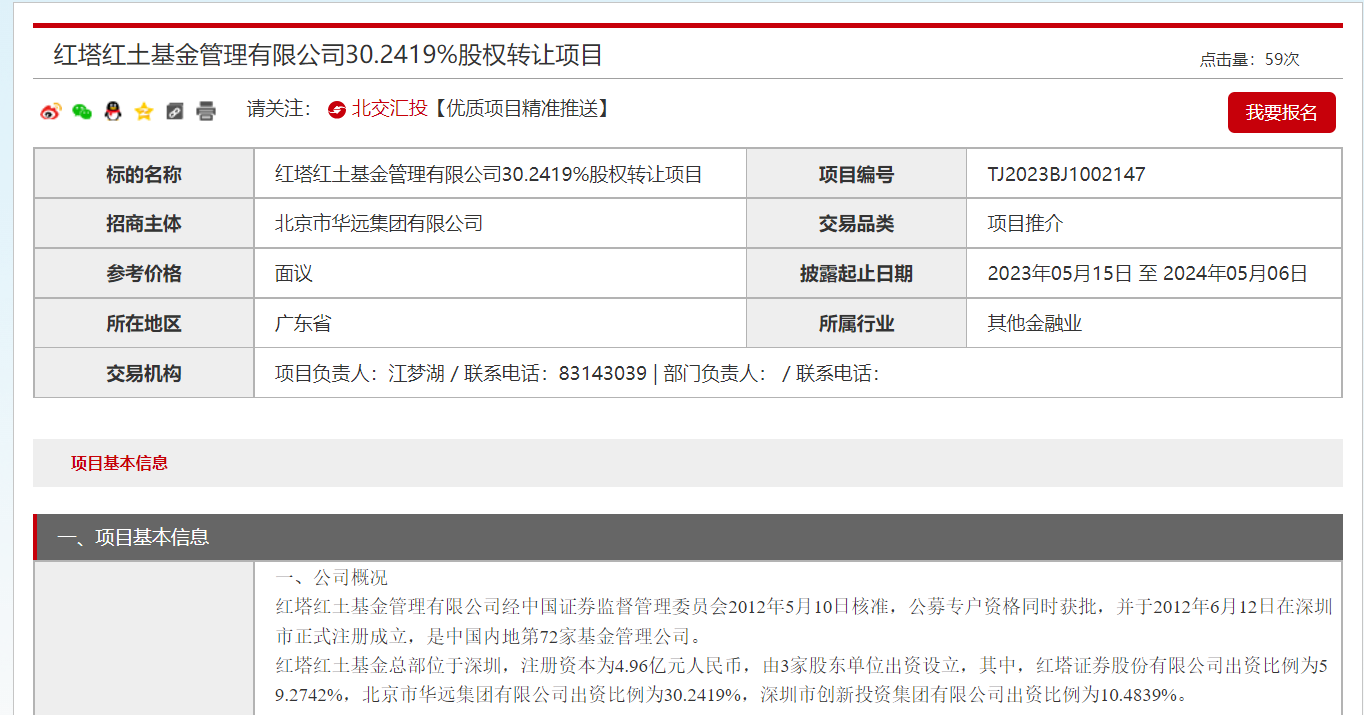This screenshot has width=1364, height=715.
Task: Switch to the 项目基本信息 tab
Action: point(119,463)
